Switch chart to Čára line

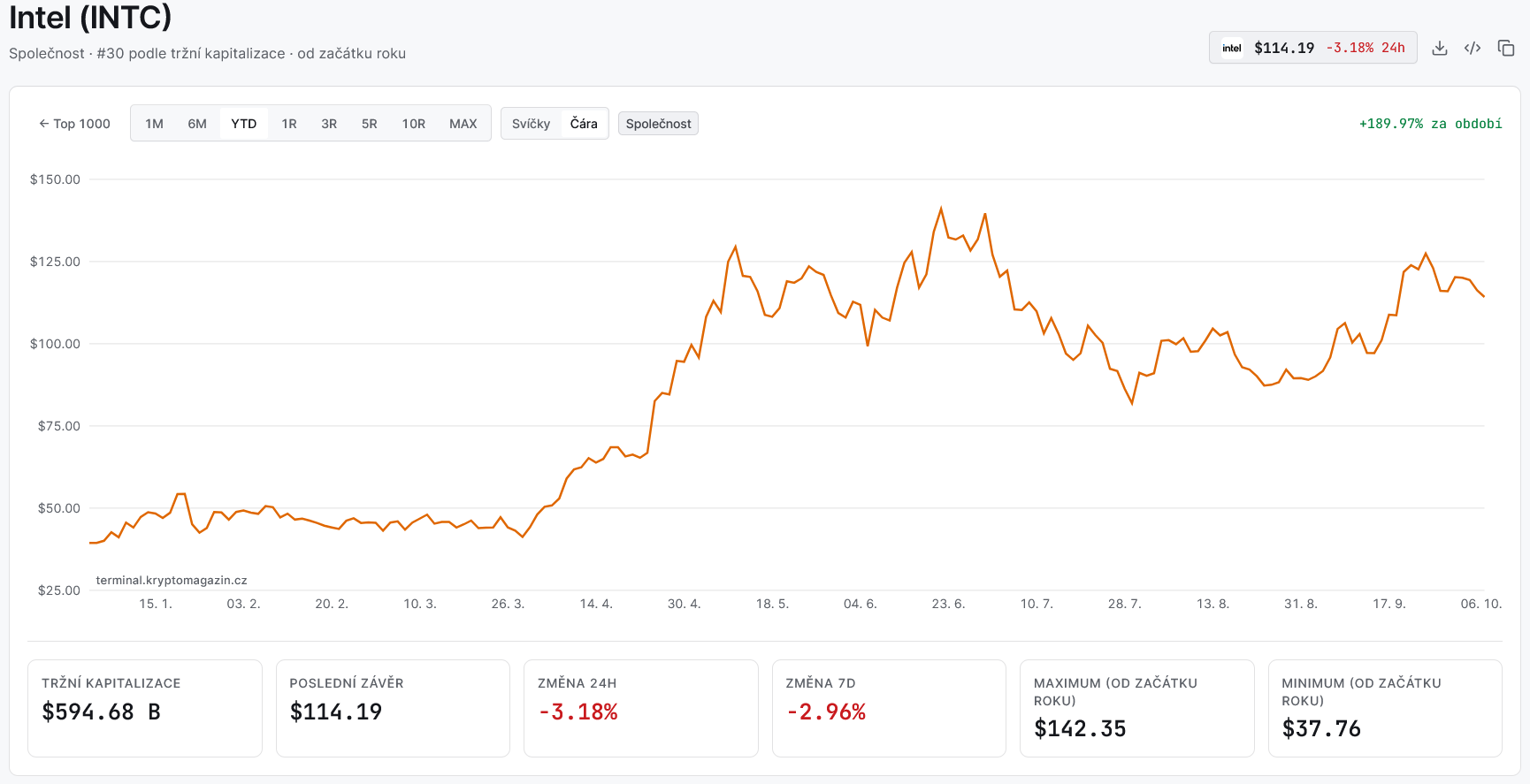(584, 124)
